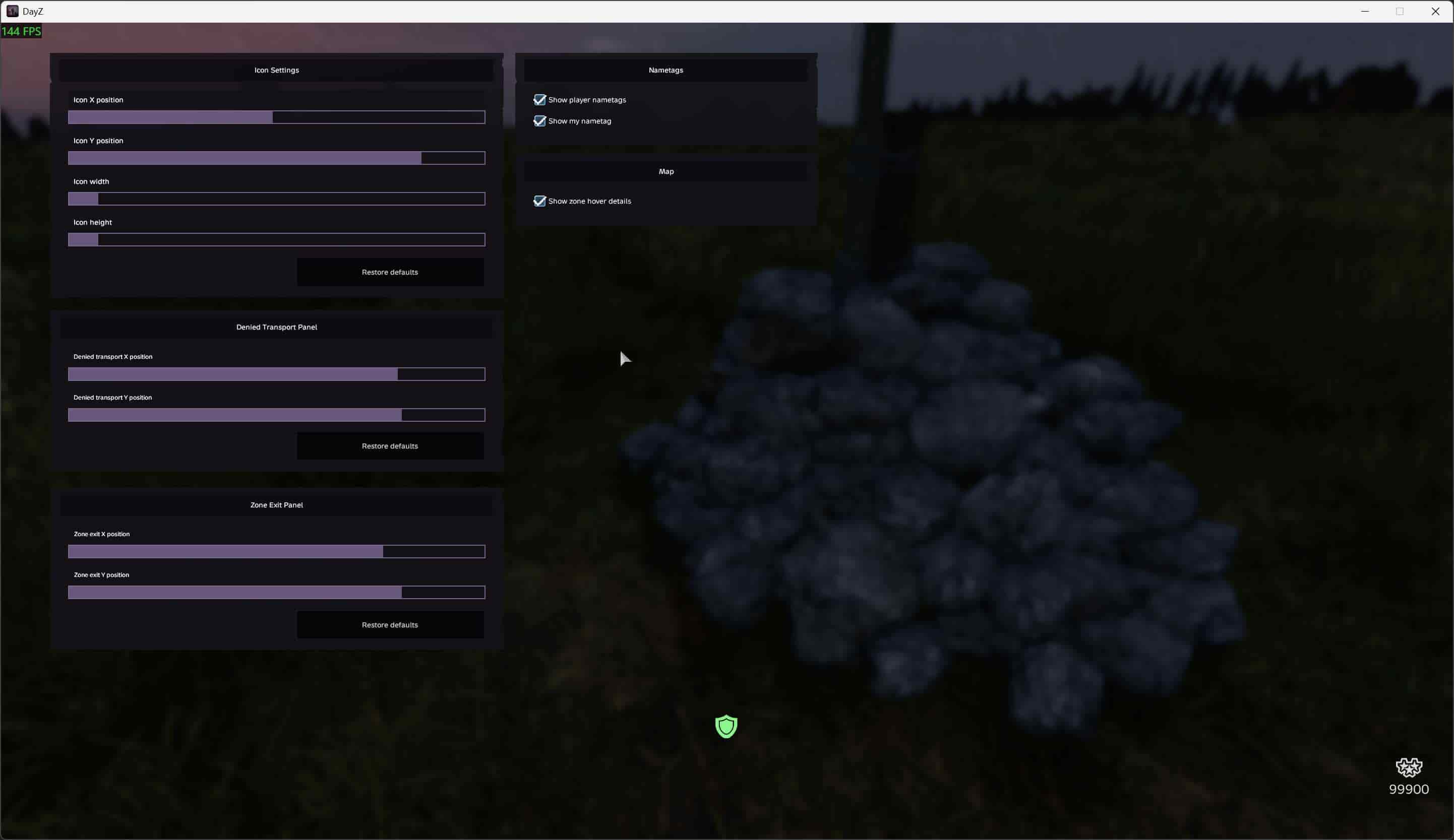Click the 99900 value text
Screen dimensions: 1454x840
[x=1409, y=789]
